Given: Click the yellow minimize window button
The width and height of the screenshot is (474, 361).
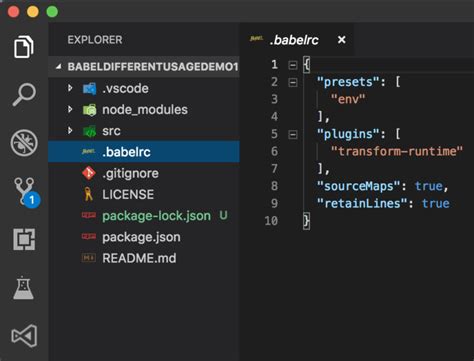Looking at the screenshot, I should tap(33, 12).
